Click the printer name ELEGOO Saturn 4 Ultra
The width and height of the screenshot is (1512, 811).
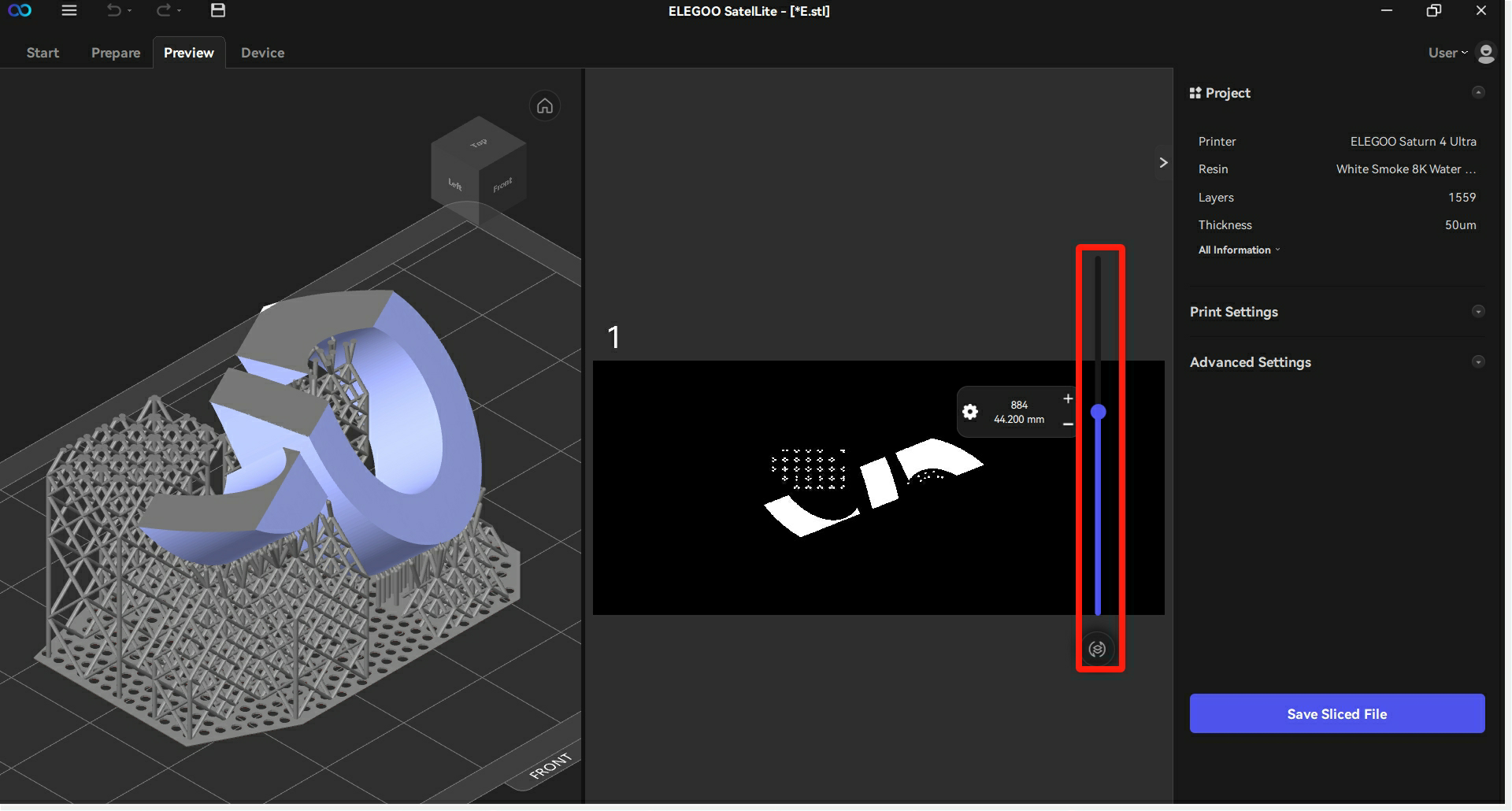coord(1413,142)
